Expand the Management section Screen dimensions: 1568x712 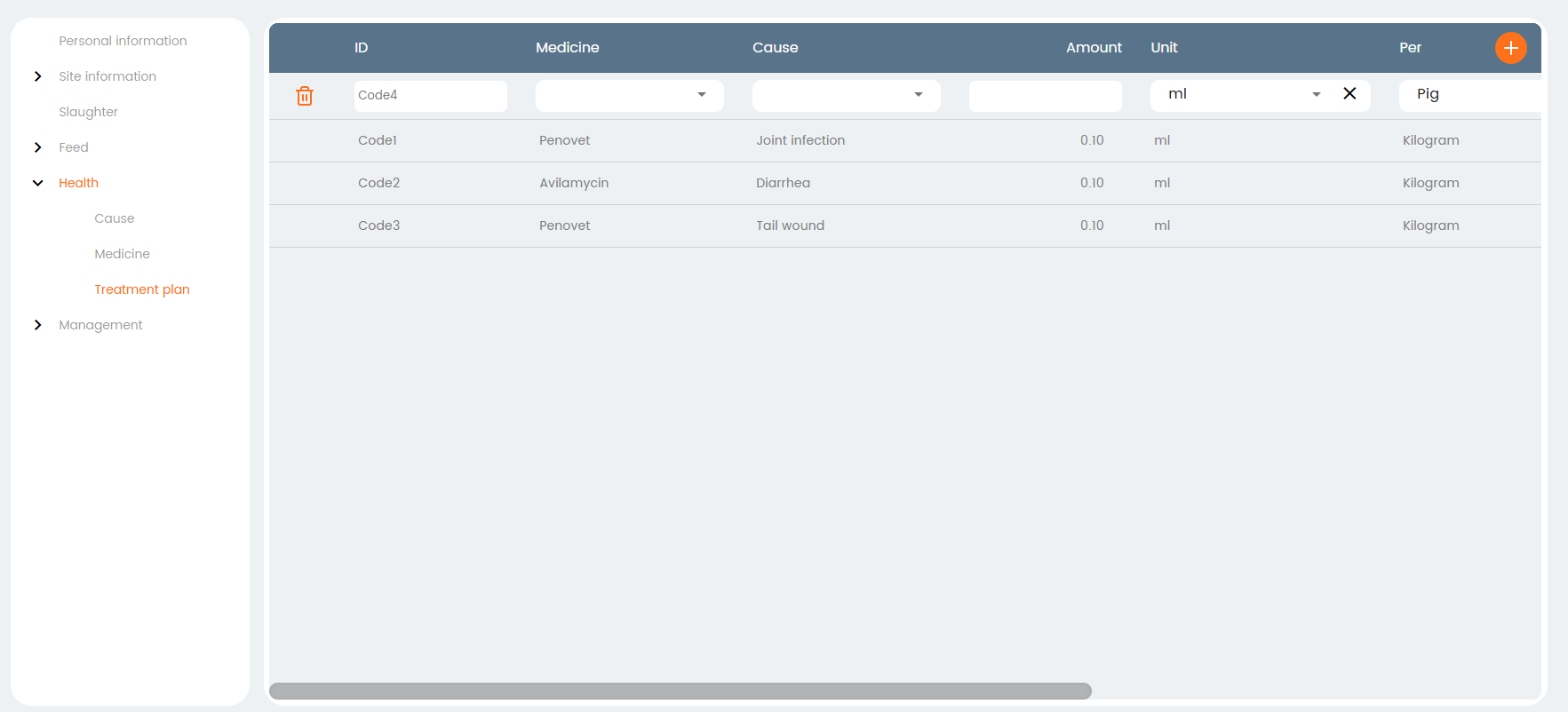(37, 325)
